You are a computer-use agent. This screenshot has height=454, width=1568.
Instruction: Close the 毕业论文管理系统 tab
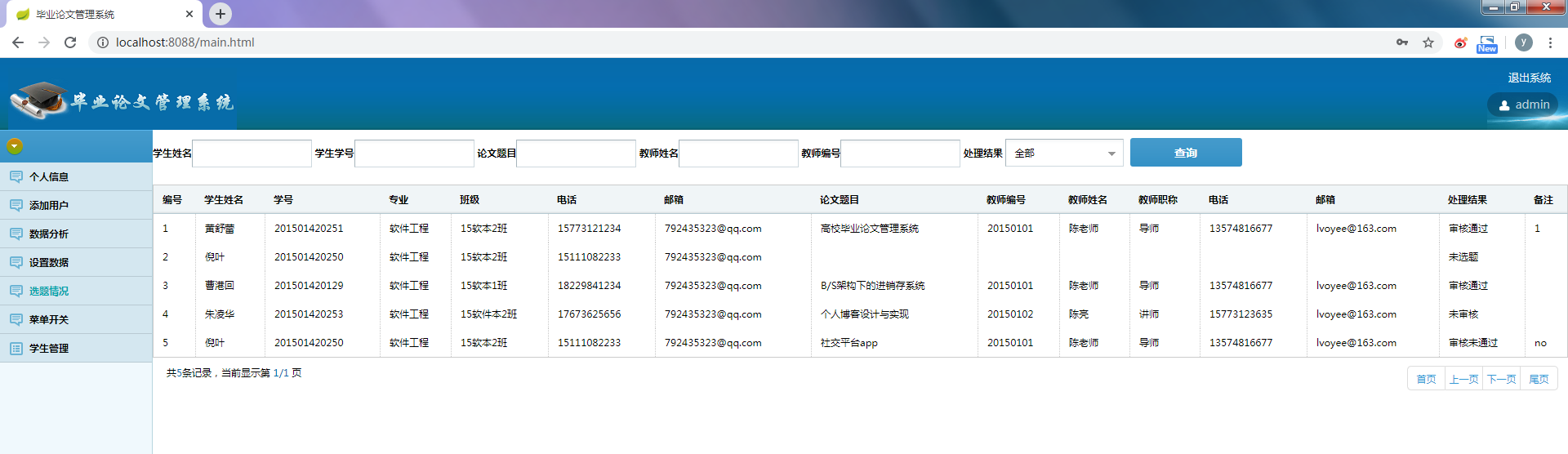click(x=189, y=14)
